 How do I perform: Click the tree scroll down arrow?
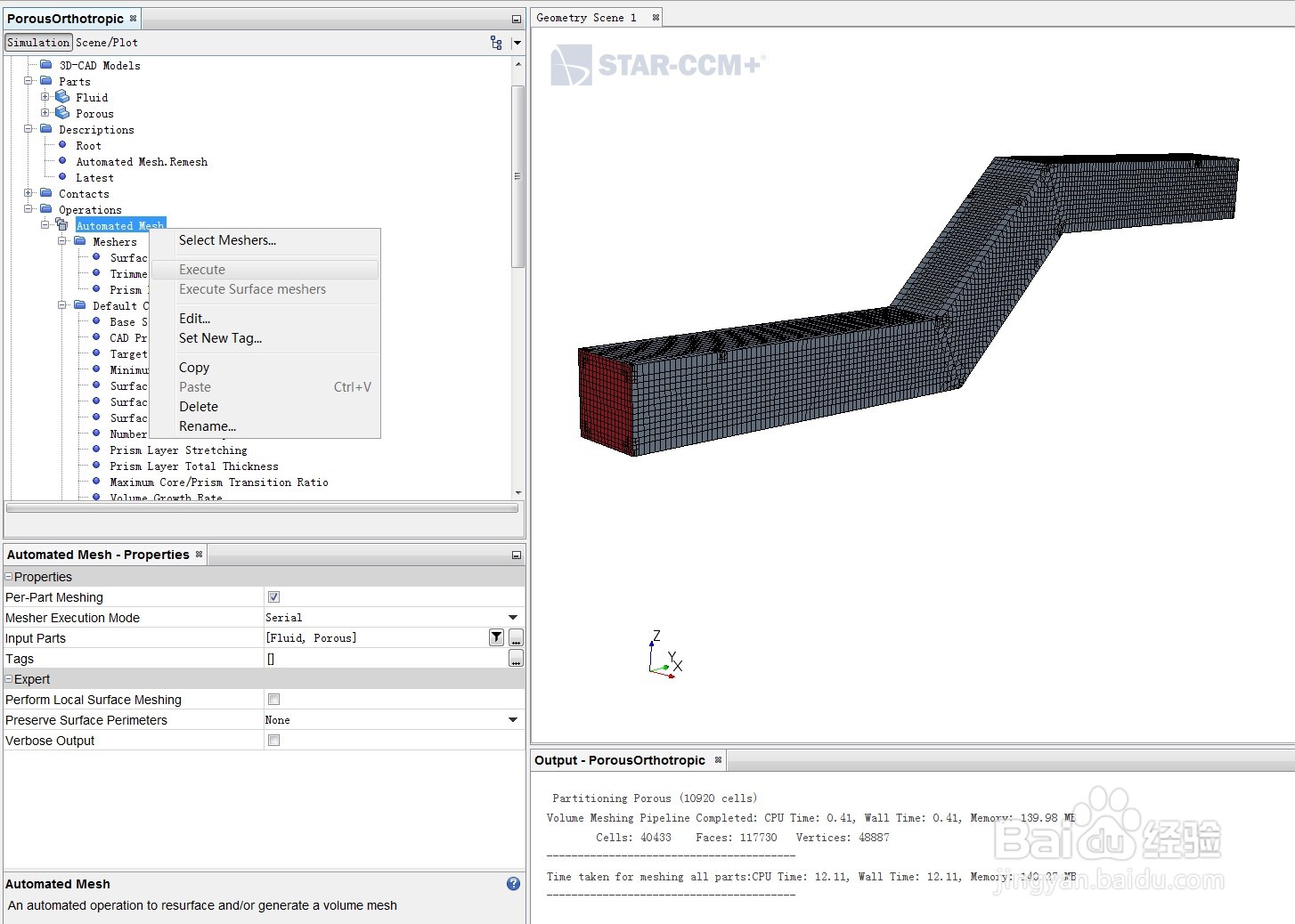[x=517, y=492]
